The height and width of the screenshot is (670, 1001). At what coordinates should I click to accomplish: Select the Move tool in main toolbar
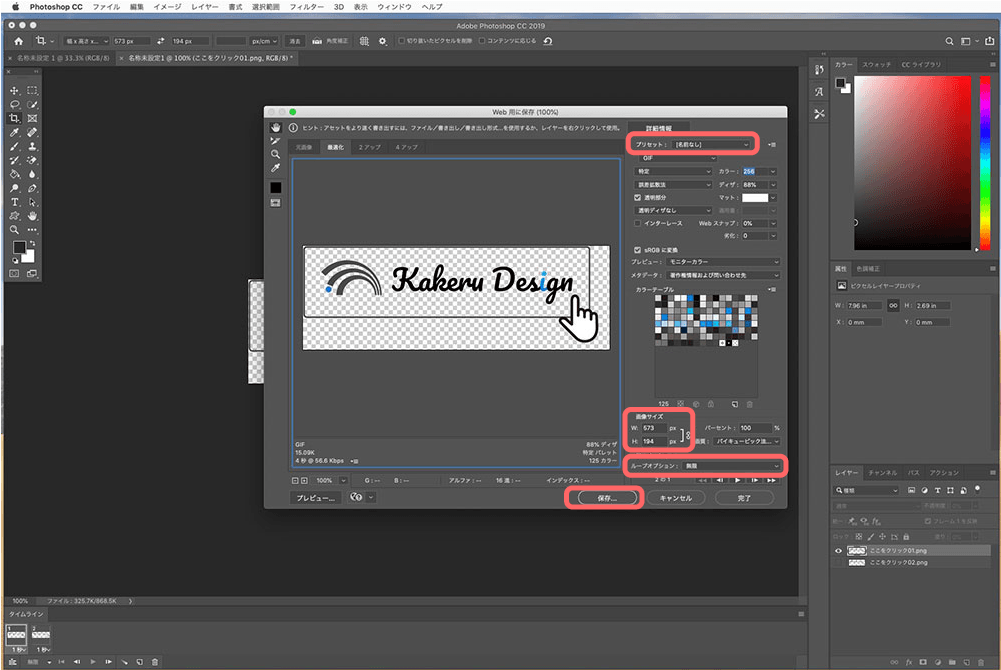pyautogui.click(x=14, y=91)
